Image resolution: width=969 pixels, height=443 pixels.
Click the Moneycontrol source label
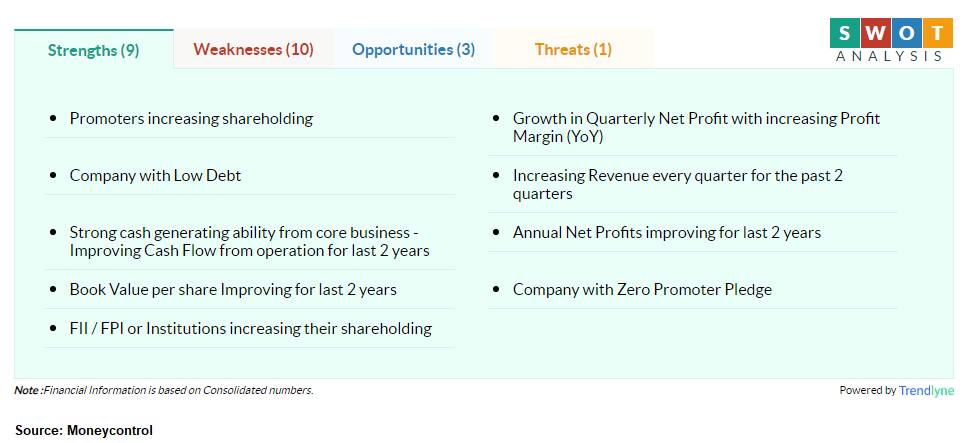pos(84,430)
